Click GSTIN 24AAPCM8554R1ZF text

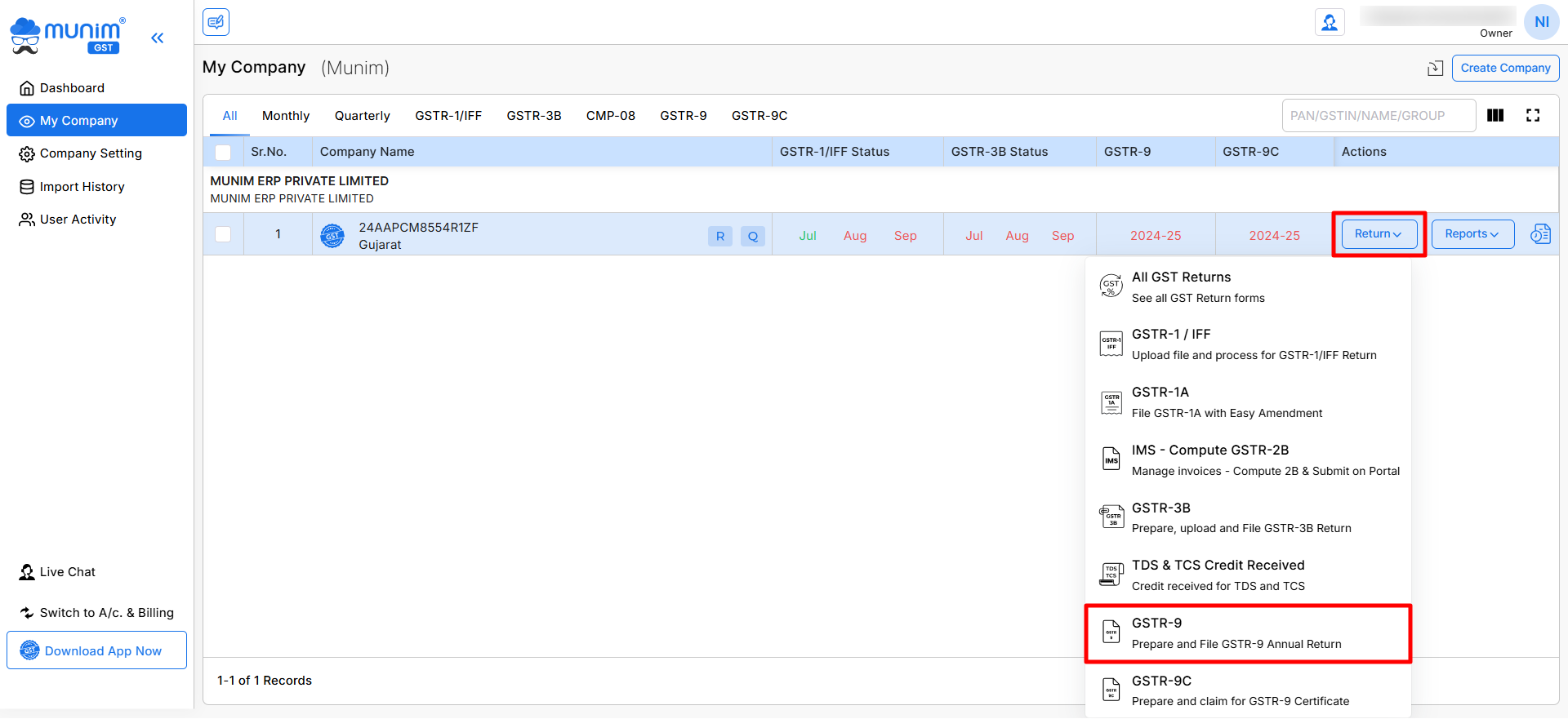tap(418, 228)
